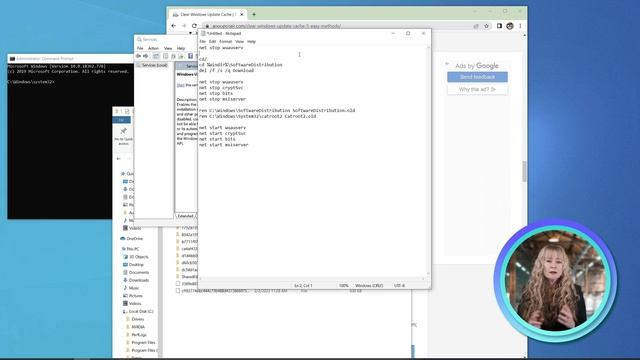Open Notepad View menu
Image resolution: width=640 pixels, height=360 pixels.
click(x=239, y=42)
